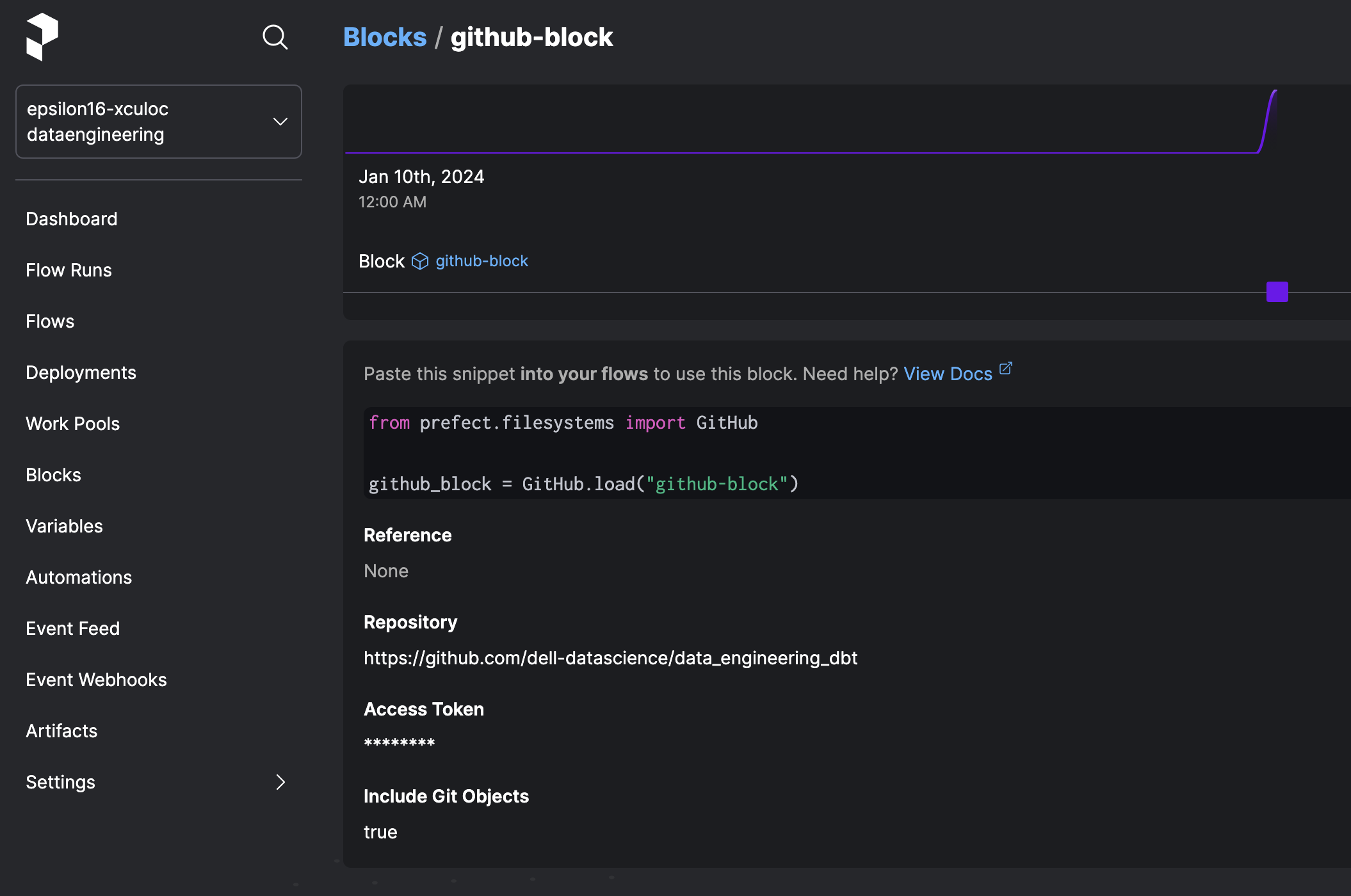Click the external link icon after View Docs
The height and width of the screenshot is (896, 1351).
1006,368
